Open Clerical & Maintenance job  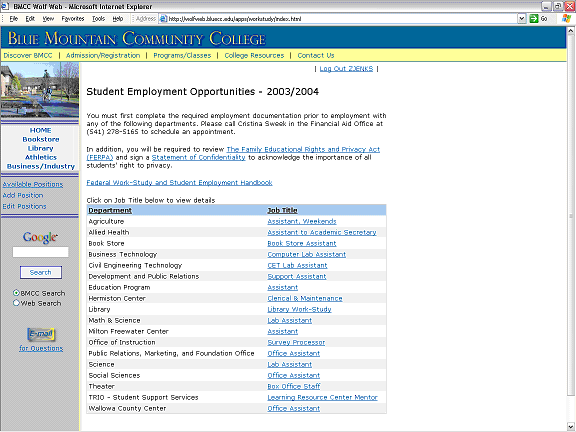click(x=305, y=299)
